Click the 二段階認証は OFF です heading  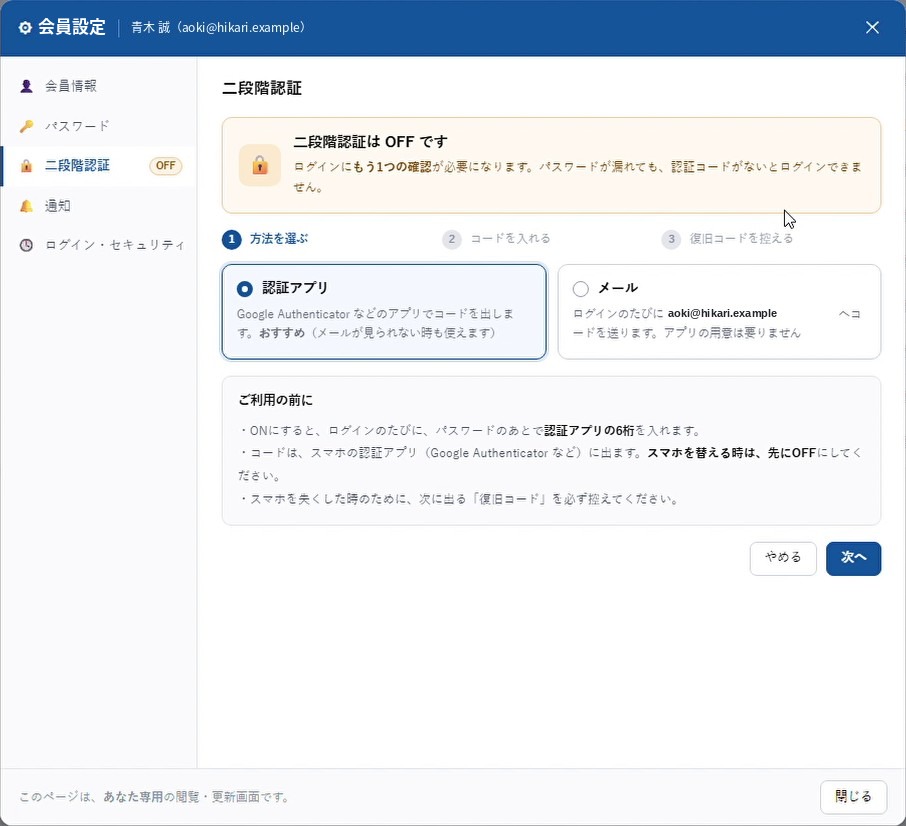click(x=370, y=142)
